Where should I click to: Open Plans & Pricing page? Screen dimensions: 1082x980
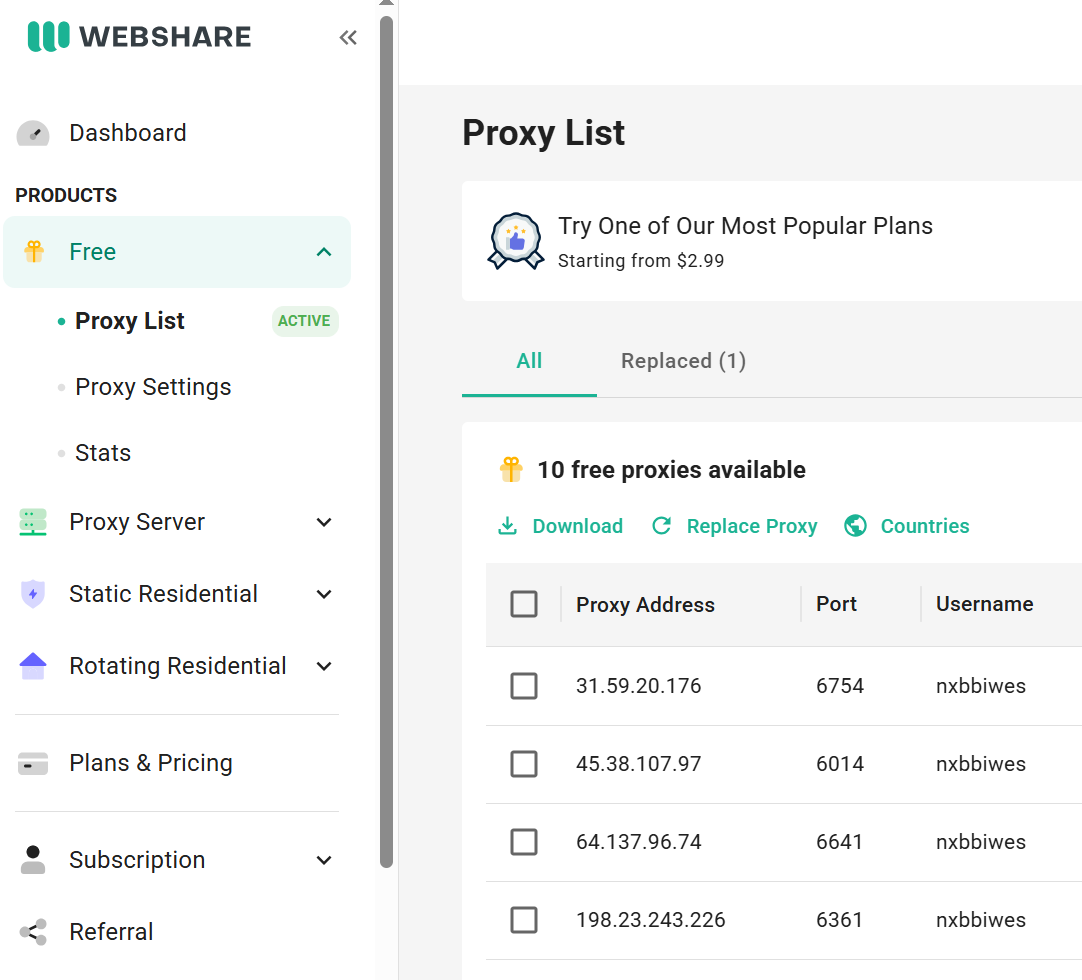point(151,763)
